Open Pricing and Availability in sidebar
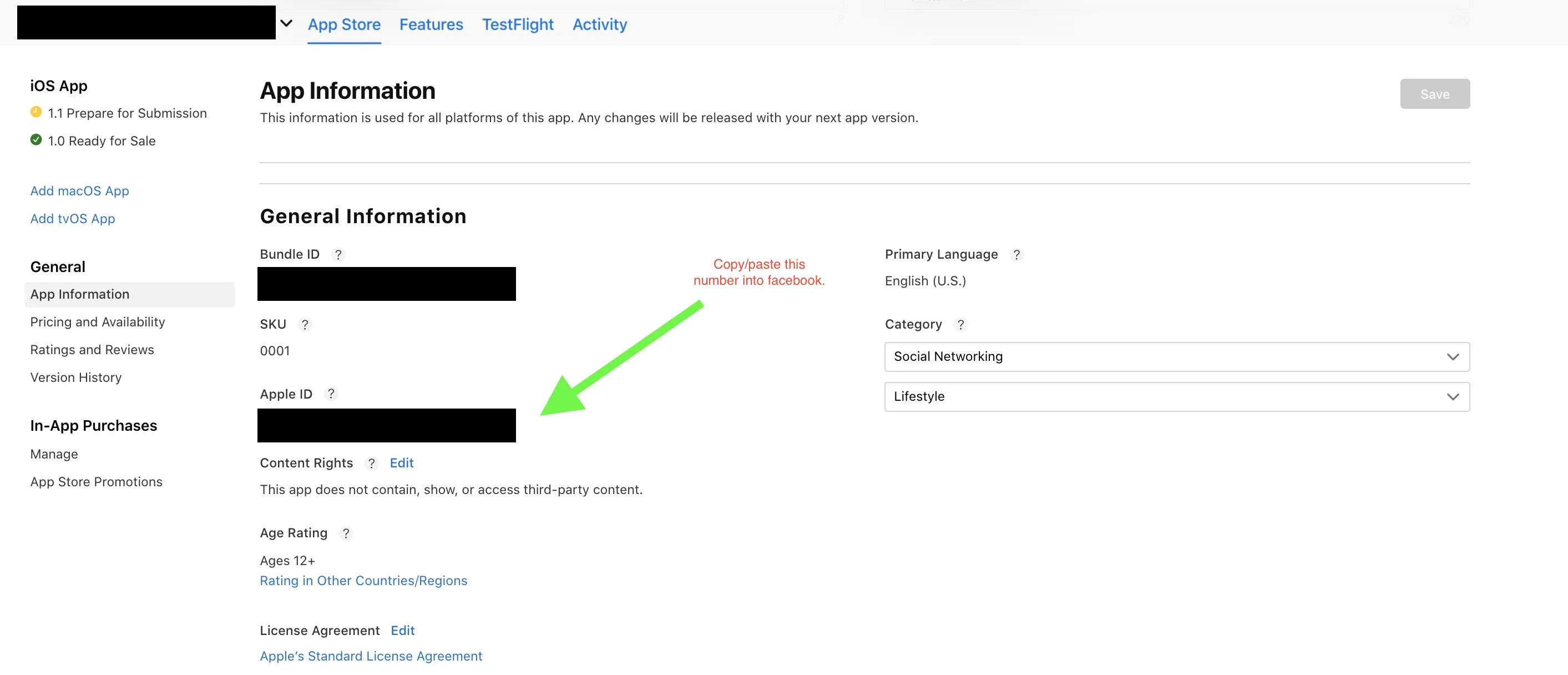The image size is (1568, 675). click(98, 321)
